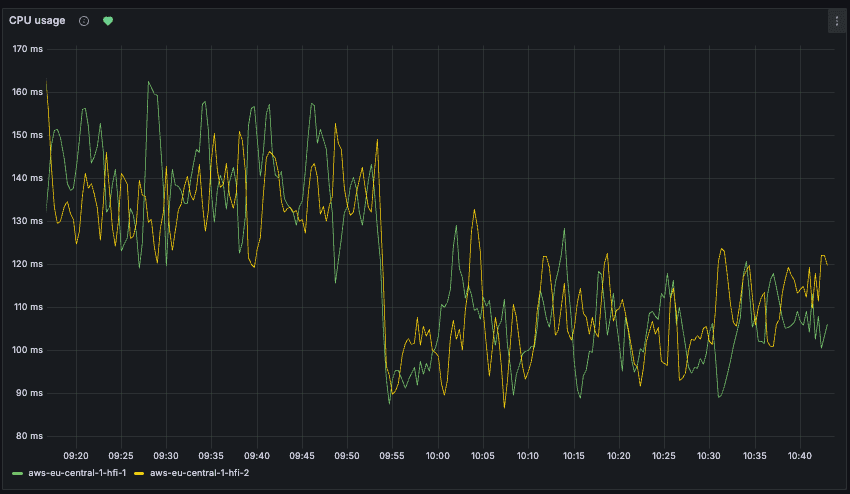Click the 100 ms y-axis label

coord(28,350)
